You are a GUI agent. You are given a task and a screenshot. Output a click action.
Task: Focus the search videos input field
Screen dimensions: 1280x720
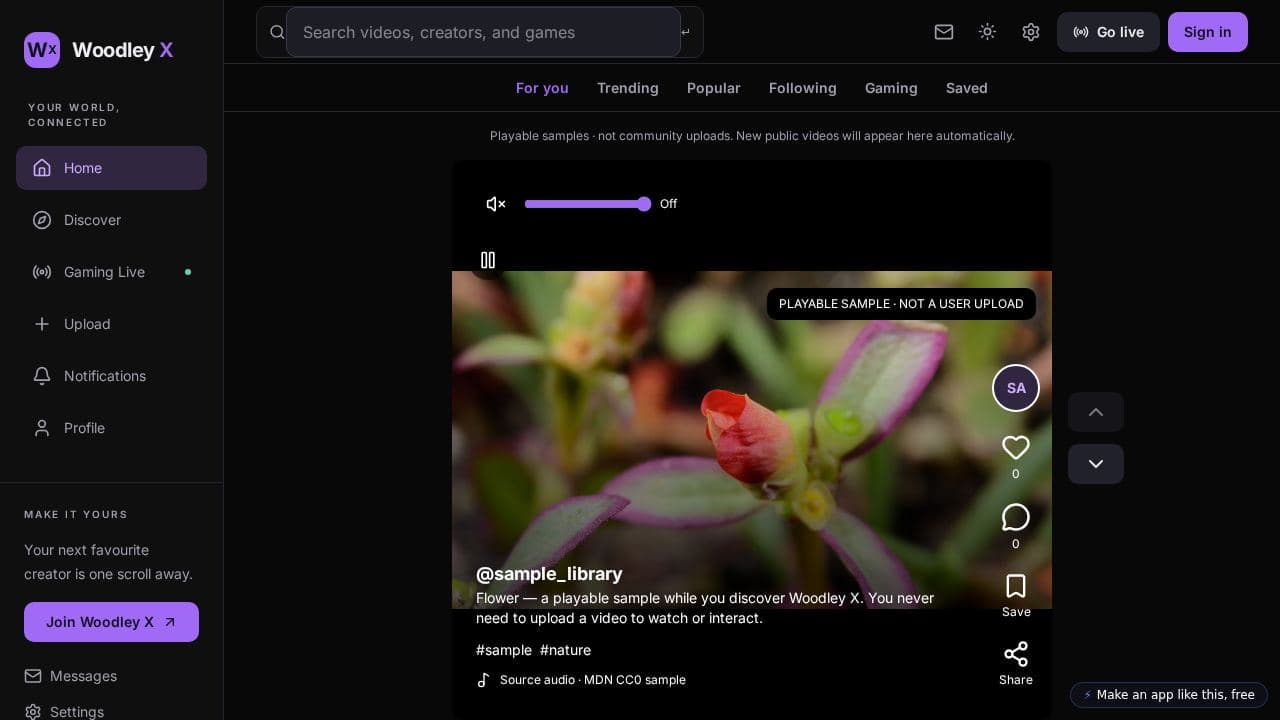point(483,32)
